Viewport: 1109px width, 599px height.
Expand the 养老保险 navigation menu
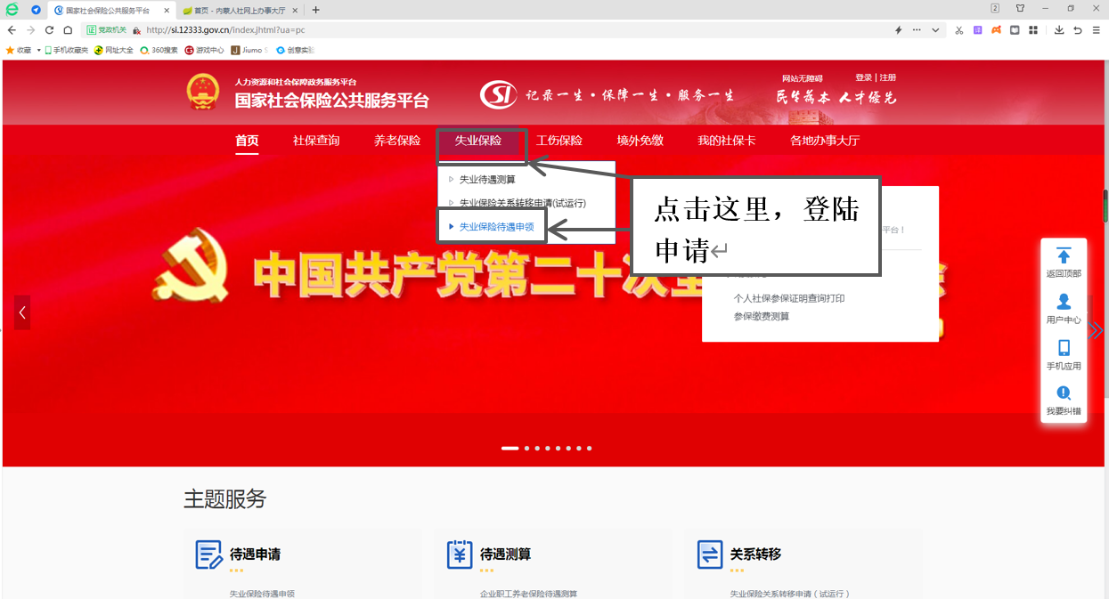[397, 140]
